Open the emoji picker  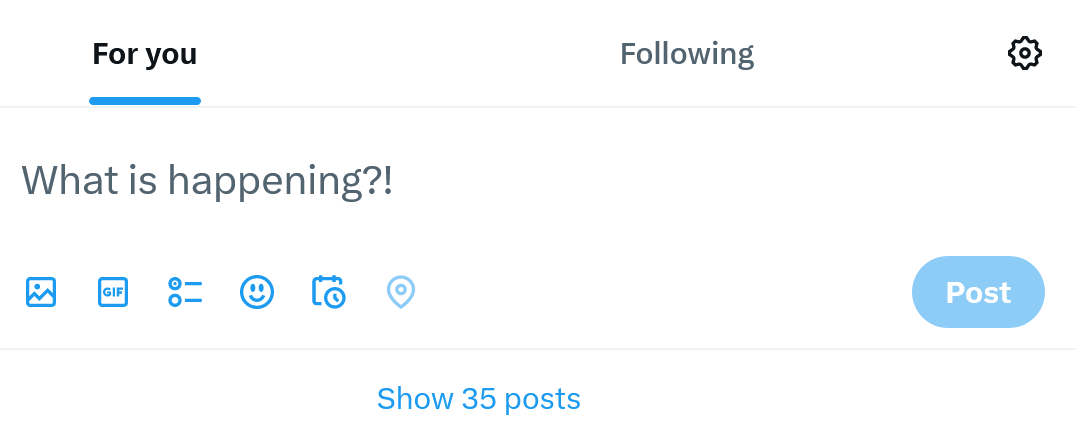[257, 292]
